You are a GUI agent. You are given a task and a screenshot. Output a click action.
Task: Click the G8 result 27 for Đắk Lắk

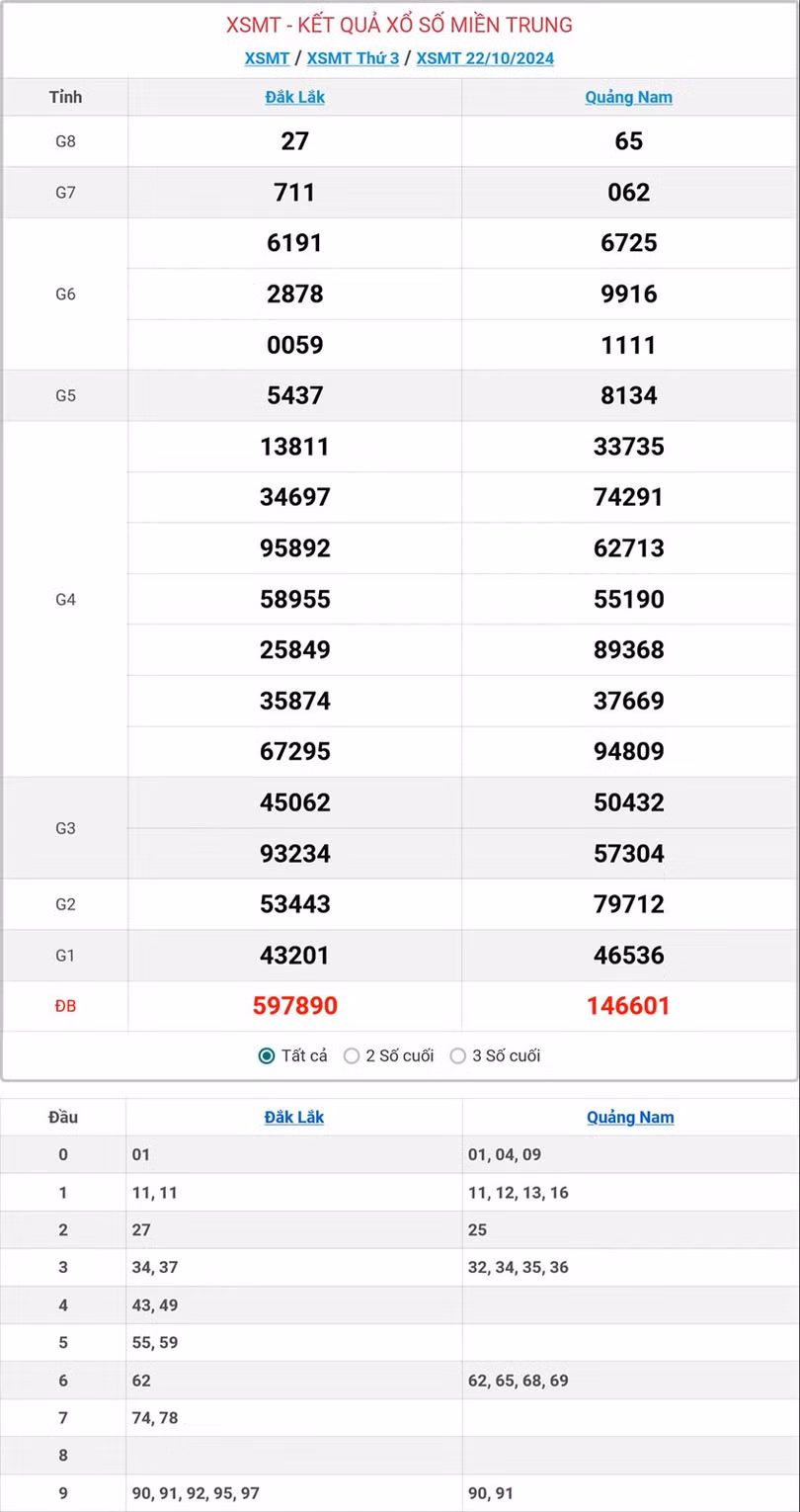coord(295,141)
